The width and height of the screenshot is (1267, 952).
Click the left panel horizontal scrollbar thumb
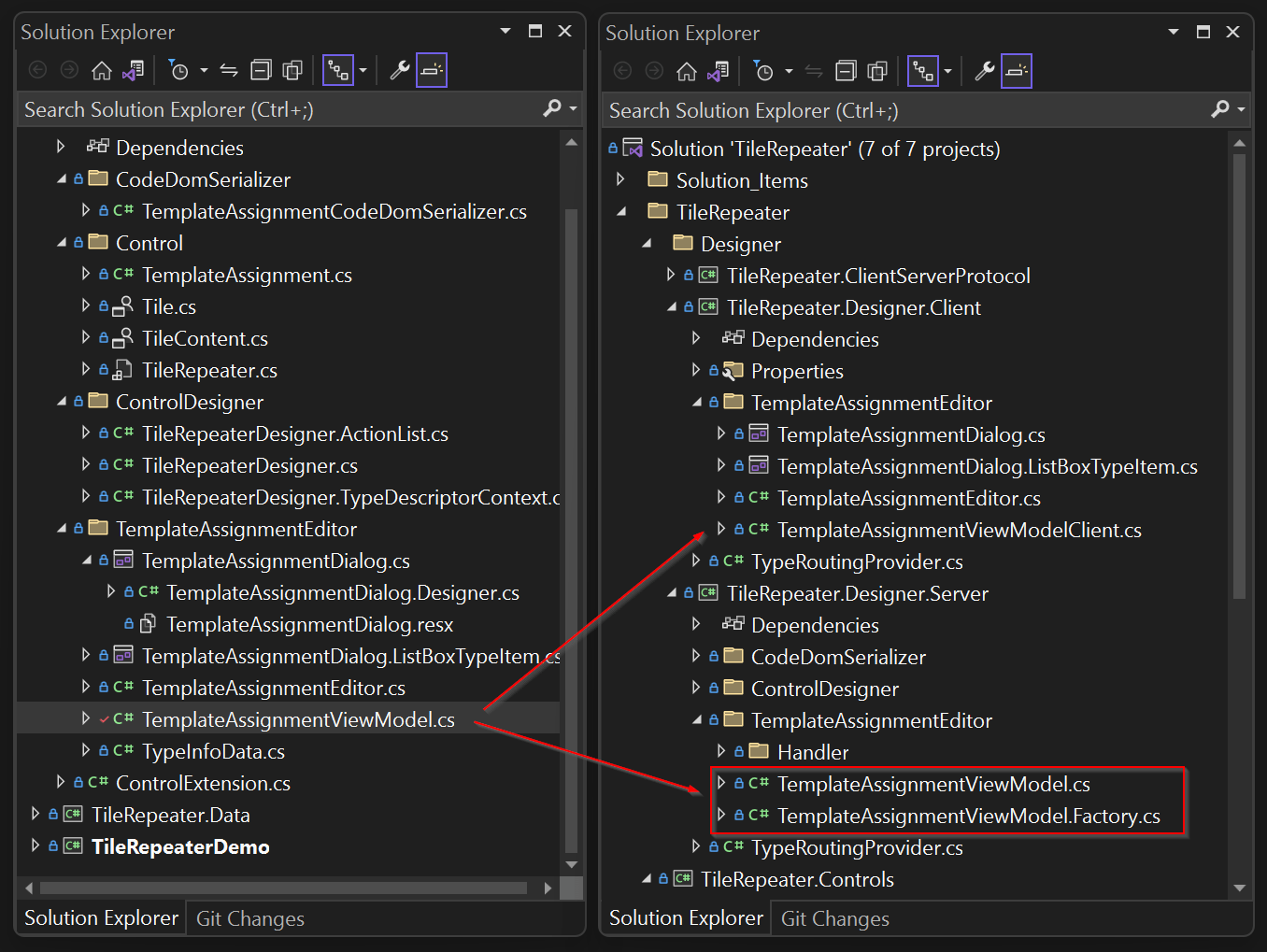point(283,888)
